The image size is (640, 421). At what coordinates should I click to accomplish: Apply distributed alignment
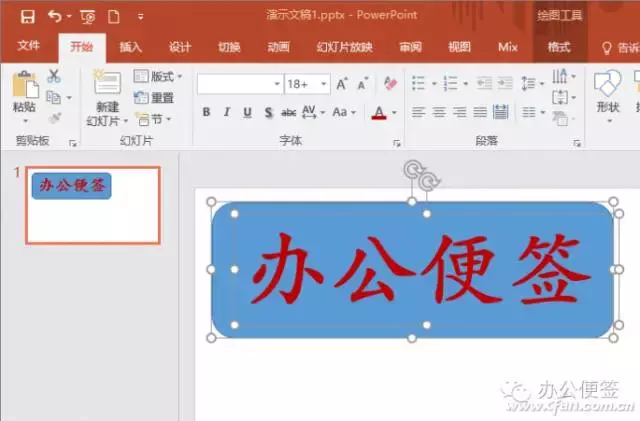tap(500, 112)
